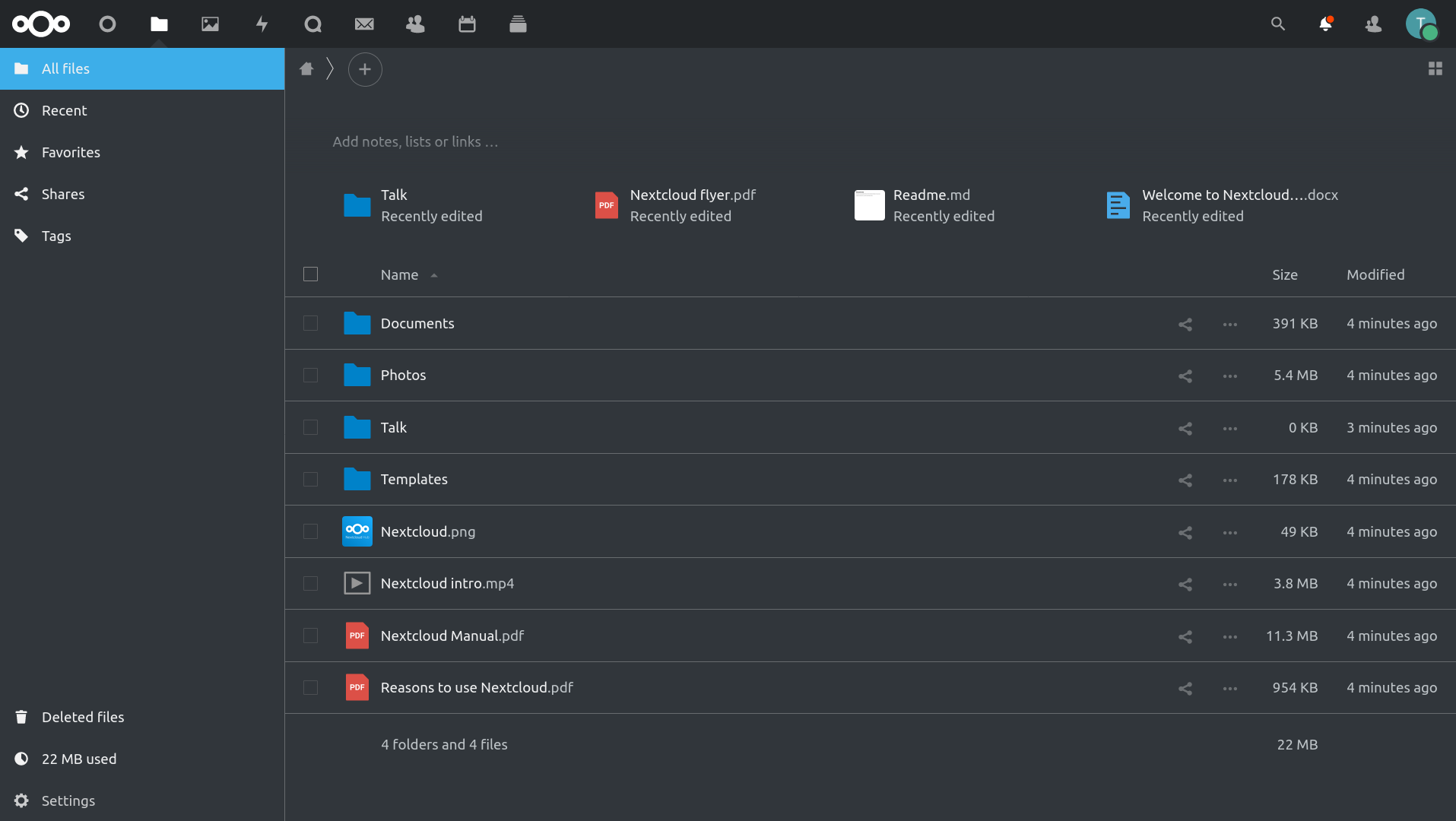This screenshot has width=1456, height=821.
Task: Open Recent in sidebar
Action: click(142, 110)
